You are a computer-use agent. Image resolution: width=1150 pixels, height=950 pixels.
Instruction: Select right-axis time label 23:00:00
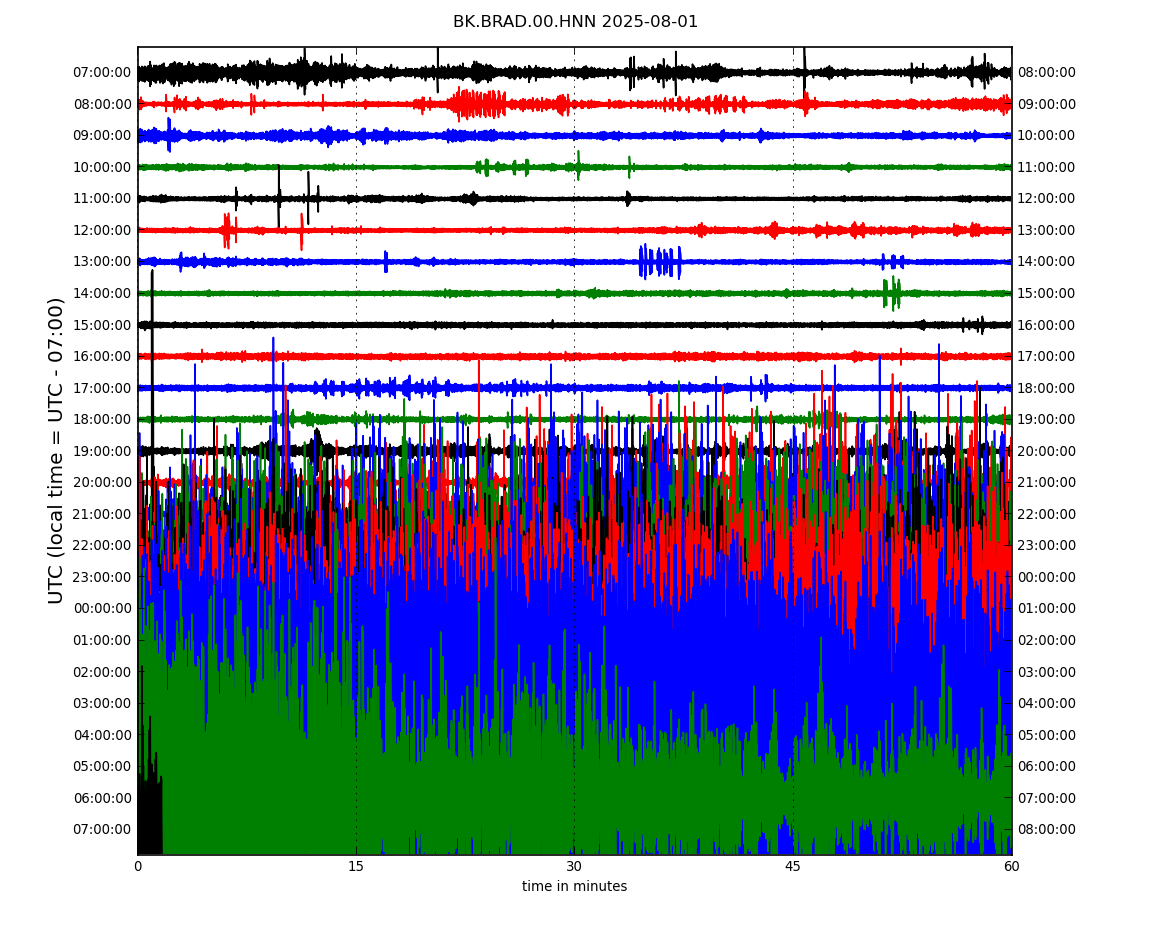click(x=1047, y=546)
